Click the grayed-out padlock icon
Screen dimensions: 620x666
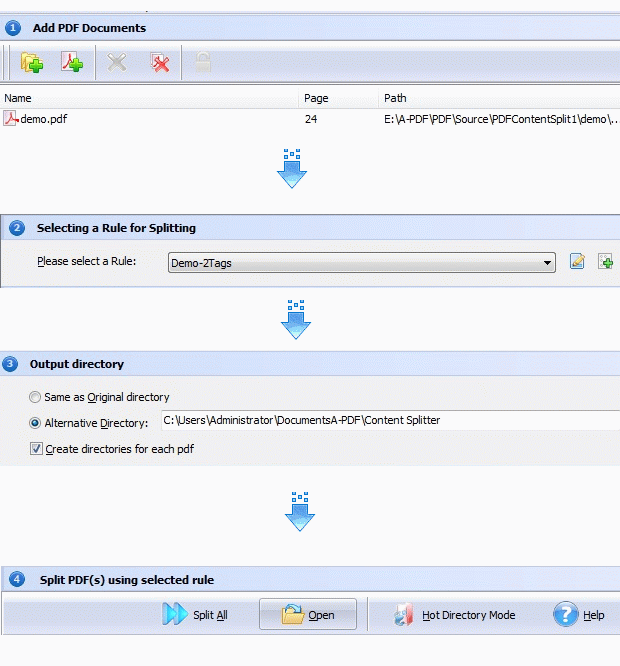203,62
